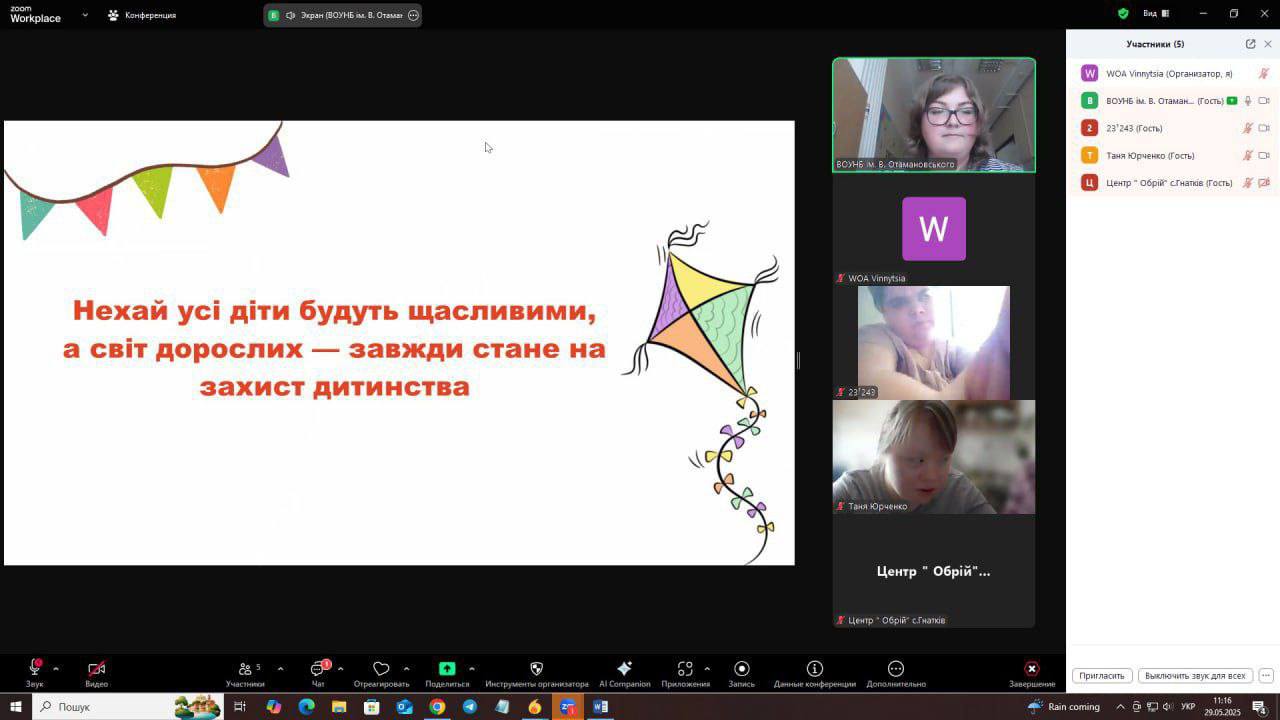Select 23'243 (Гость) participant row
The width and height of the screenshot is (1280, 720).
[x=1172, y=128]
